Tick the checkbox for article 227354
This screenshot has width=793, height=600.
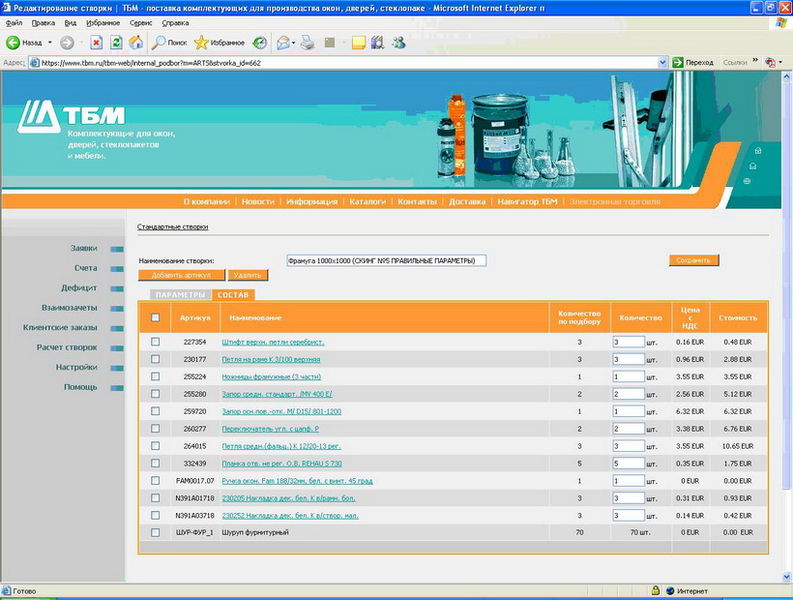point(155,342)
